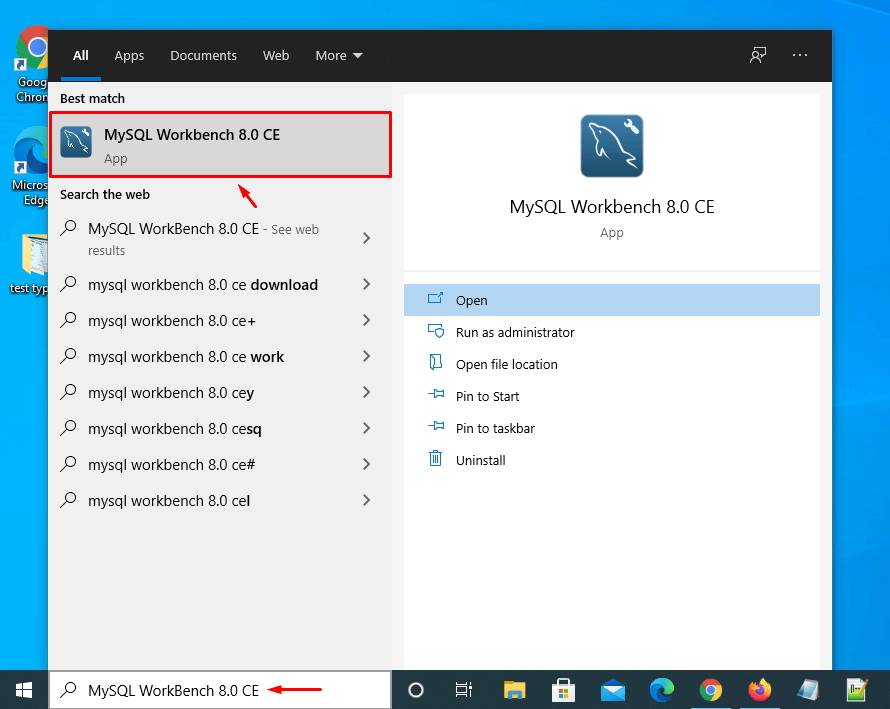Choose Open in the app actions list

coord(611,300)
